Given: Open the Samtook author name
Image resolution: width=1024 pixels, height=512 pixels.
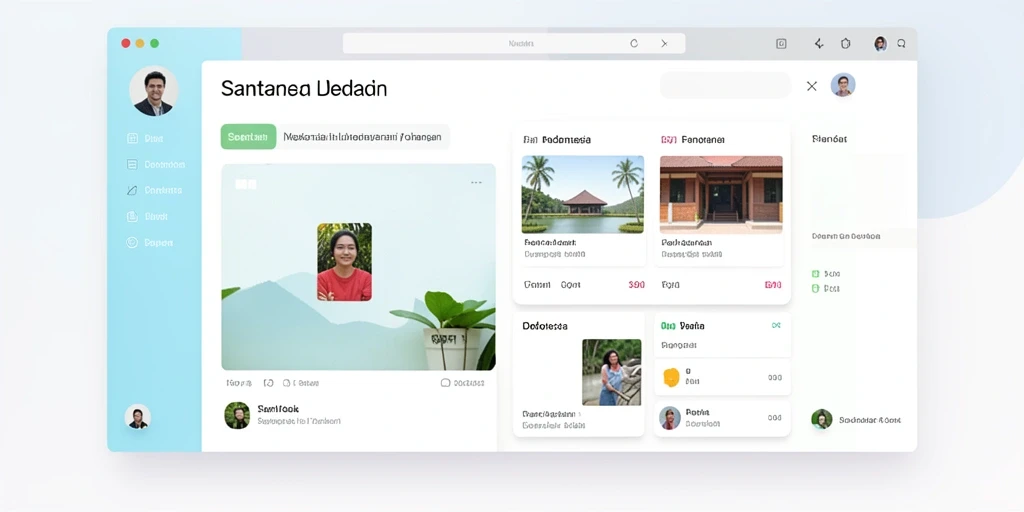Looking at the screenshot, I should 278,409.
